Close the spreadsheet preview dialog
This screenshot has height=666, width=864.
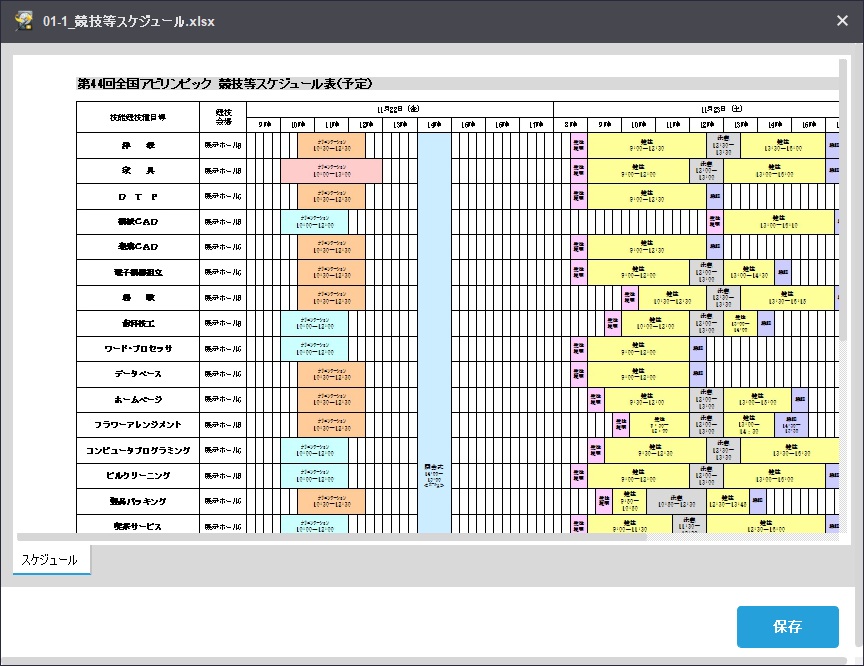842,20
